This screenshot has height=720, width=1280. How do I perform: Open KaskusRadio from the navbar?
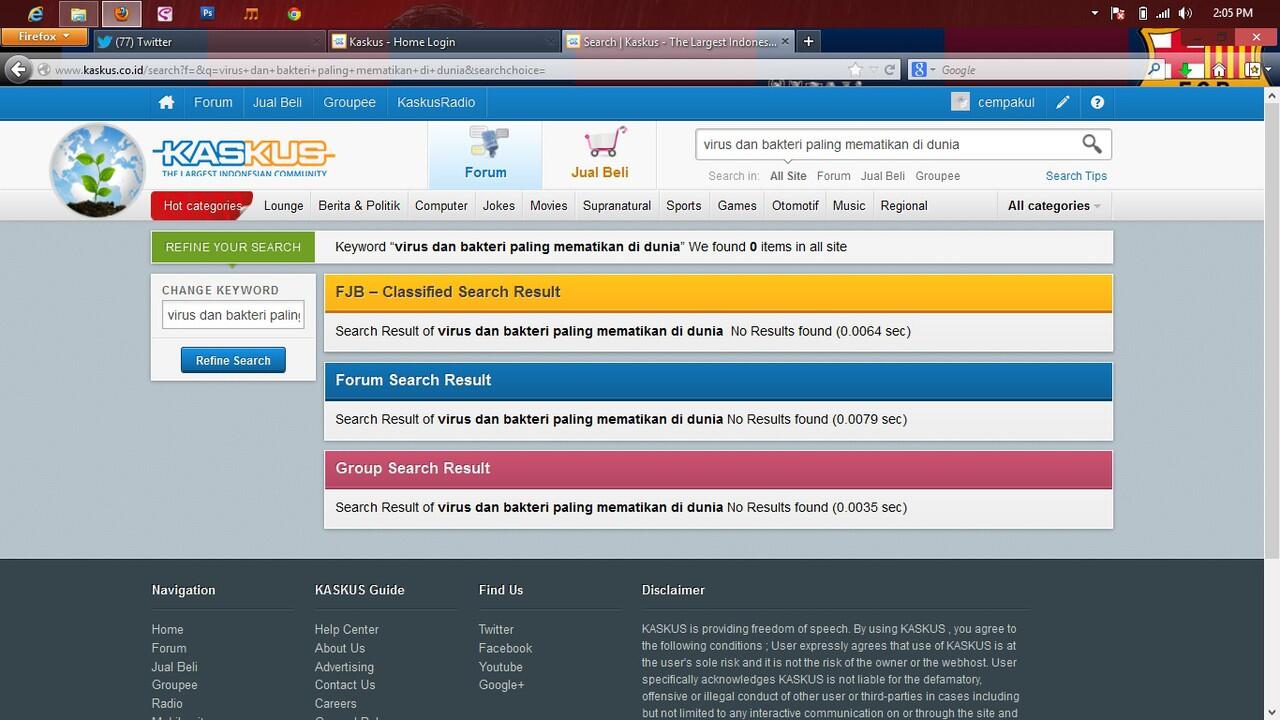click(436, 102)
